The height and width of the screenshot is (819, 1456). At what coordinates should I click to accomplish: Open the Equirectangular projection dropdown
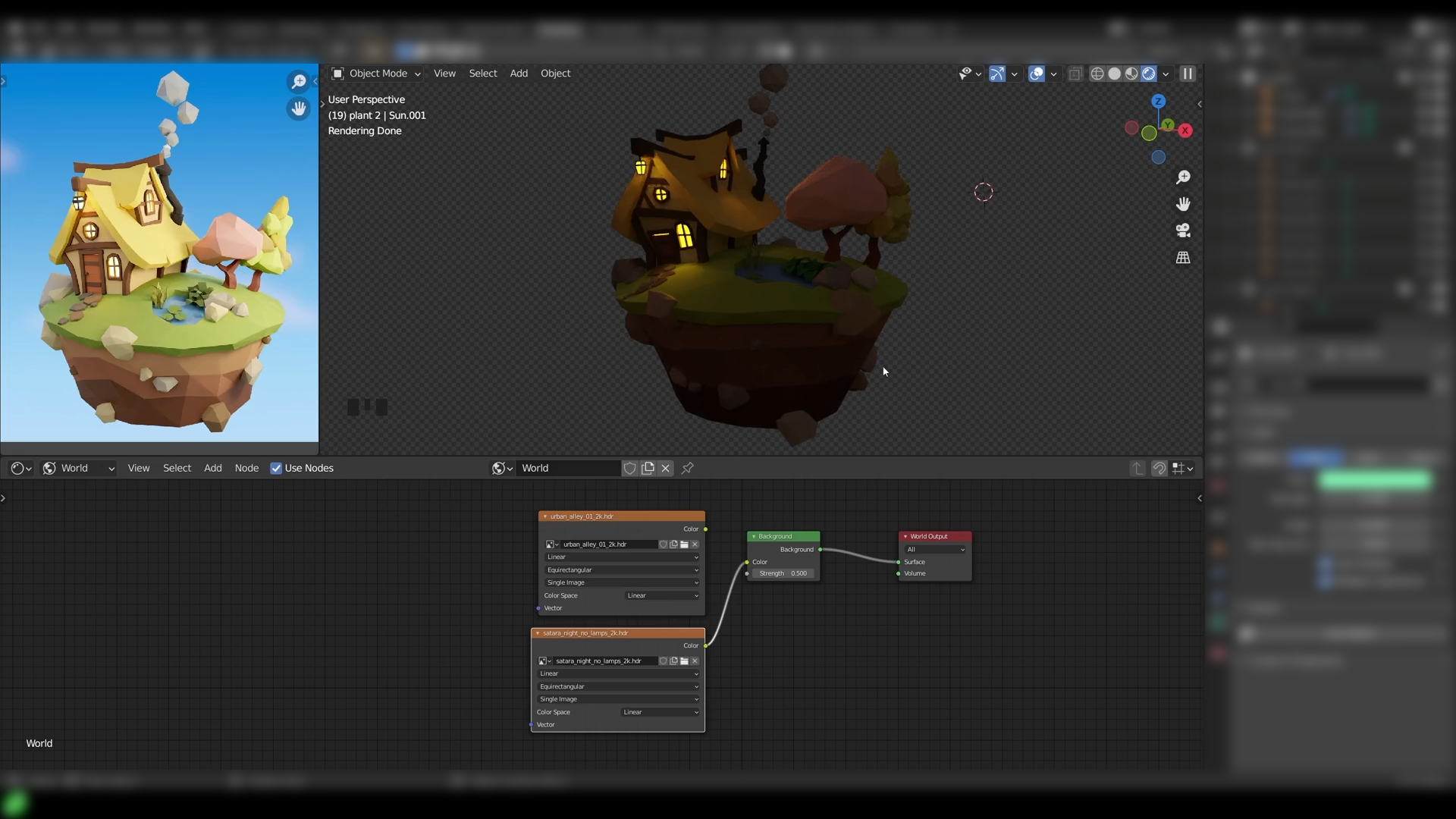pos(620,570)
